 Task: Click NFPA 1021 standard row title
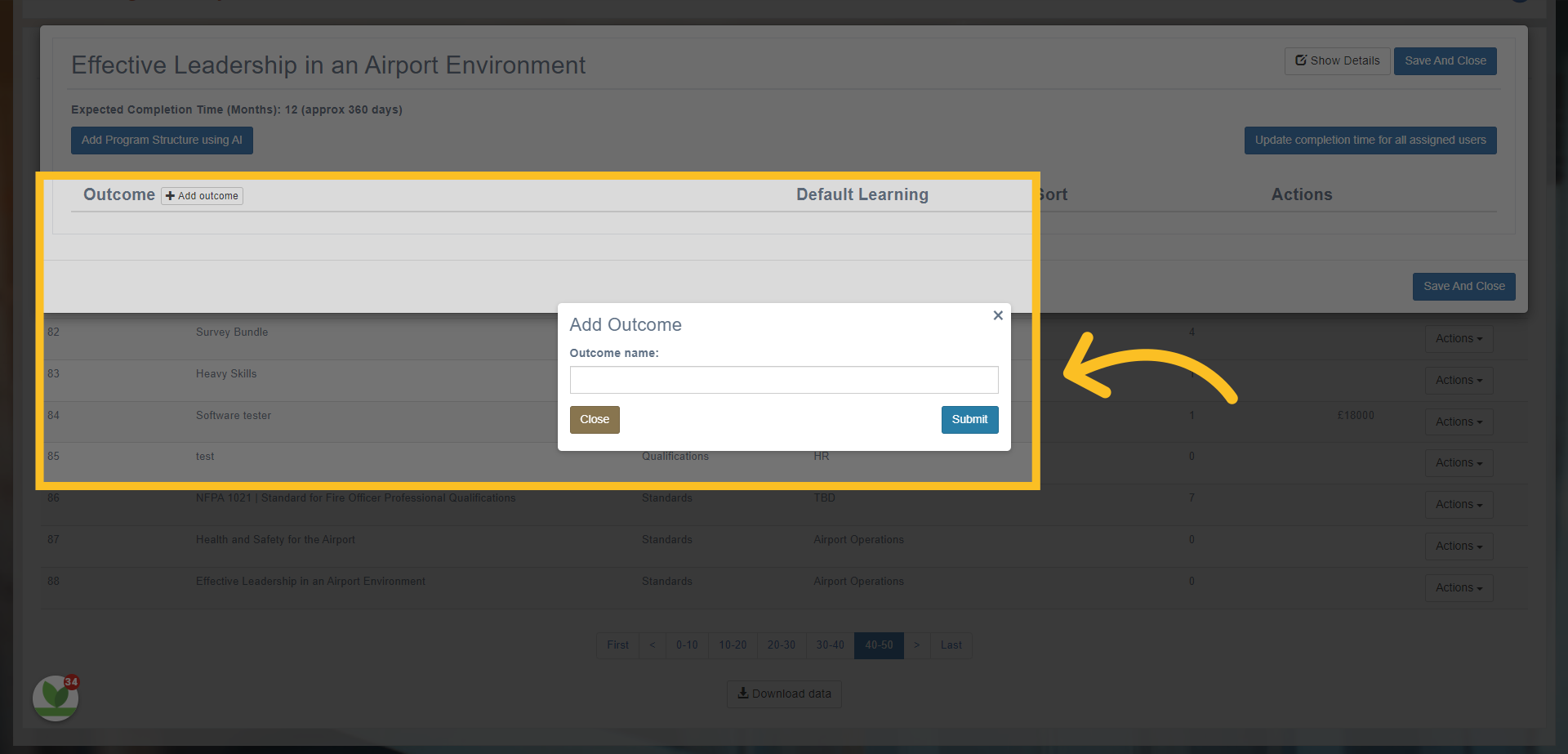(355, 498)
